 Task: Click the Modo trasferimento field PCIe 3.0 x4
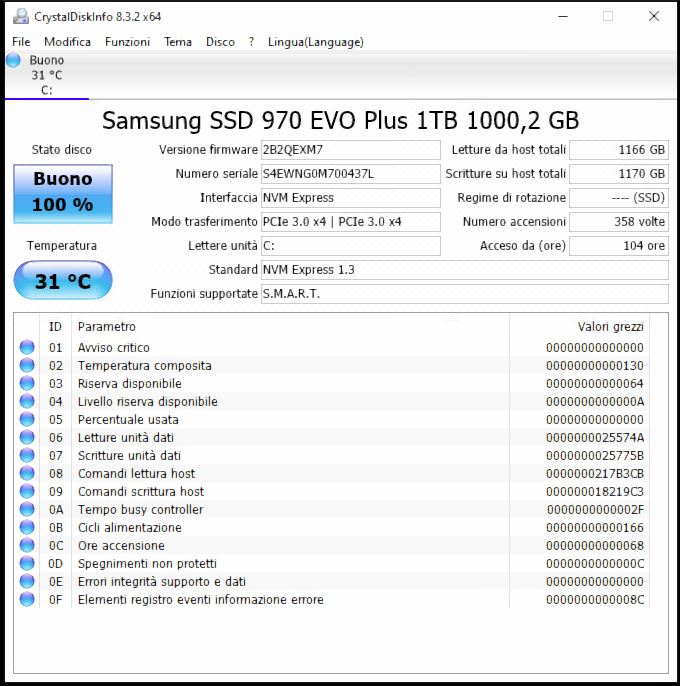coord(351,222)
